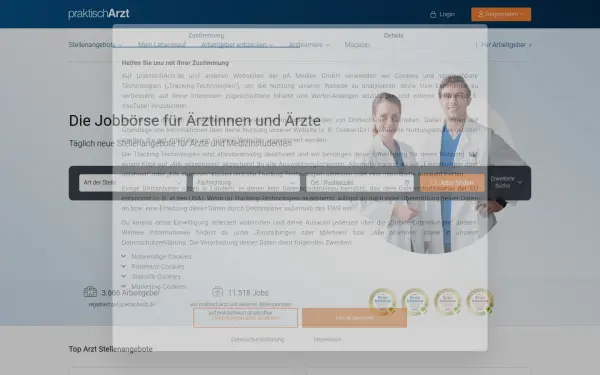The image size is (600, 375).
Task: Click the location pin icon in Ort field
Action: [x=407, y=183]
